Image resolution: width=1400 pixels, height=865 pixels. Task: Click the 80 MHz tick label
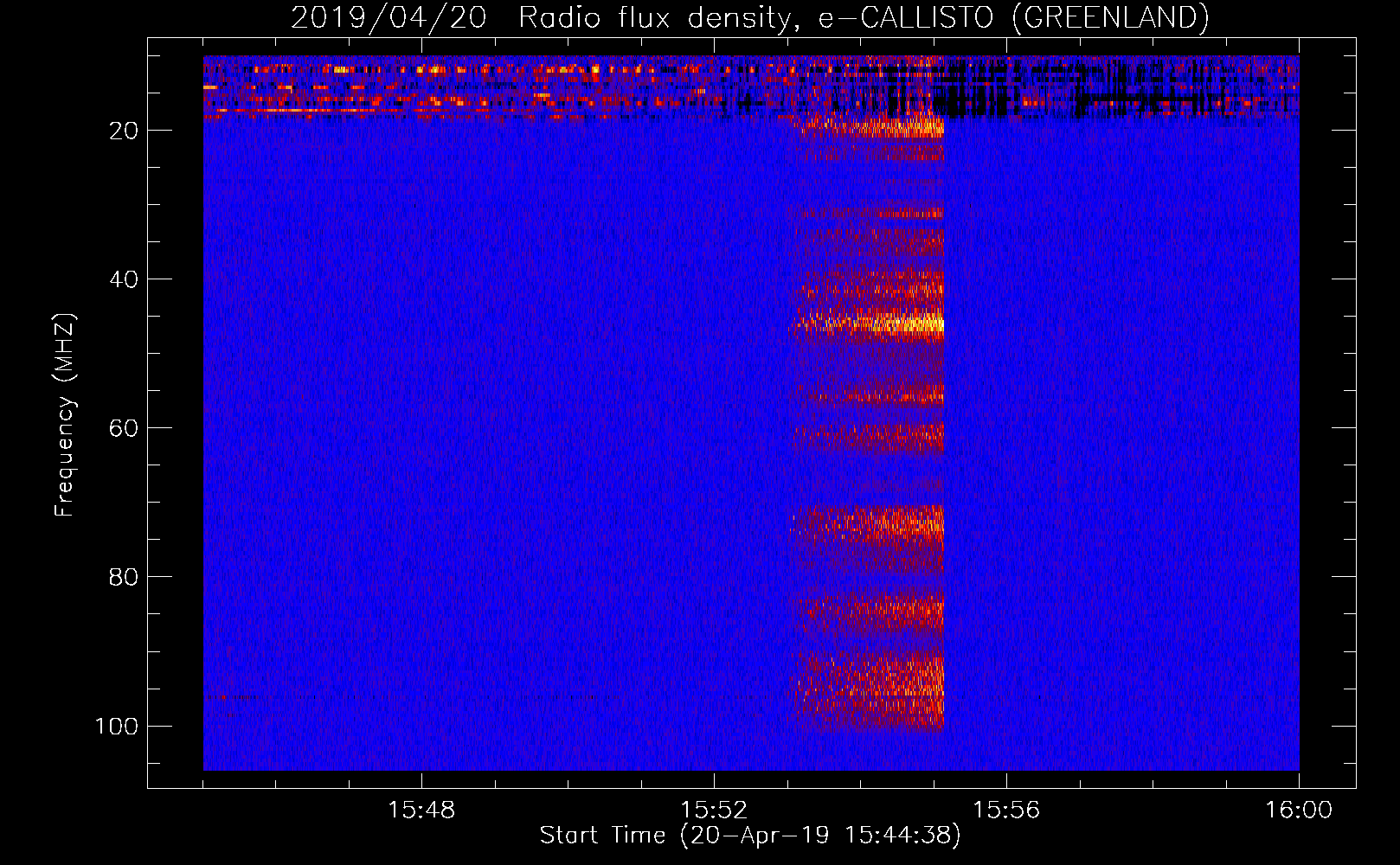tap(124, 577)
